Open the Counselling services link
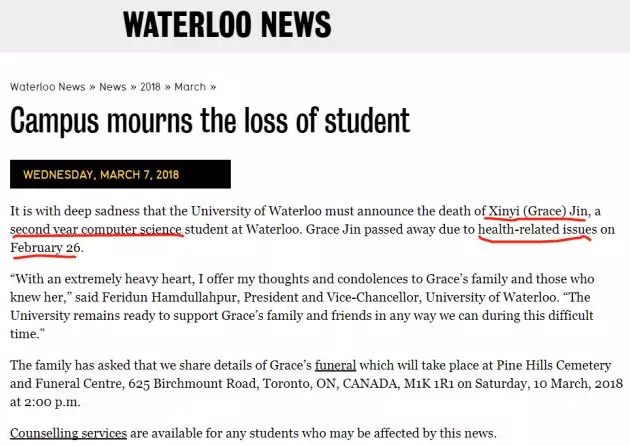The image size is (630, 446). [x=68, y=433]
